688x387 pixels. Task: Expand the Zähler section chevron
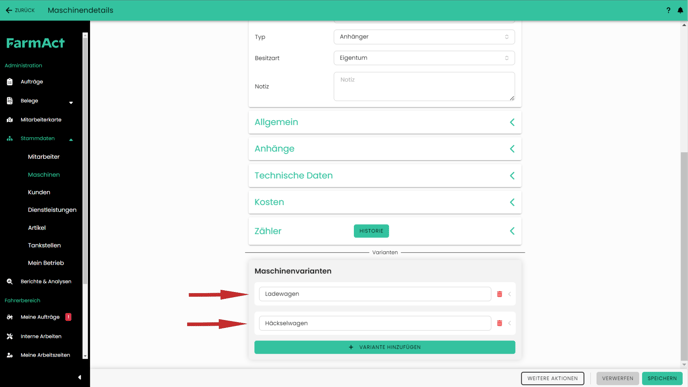(x=512, y=231)
